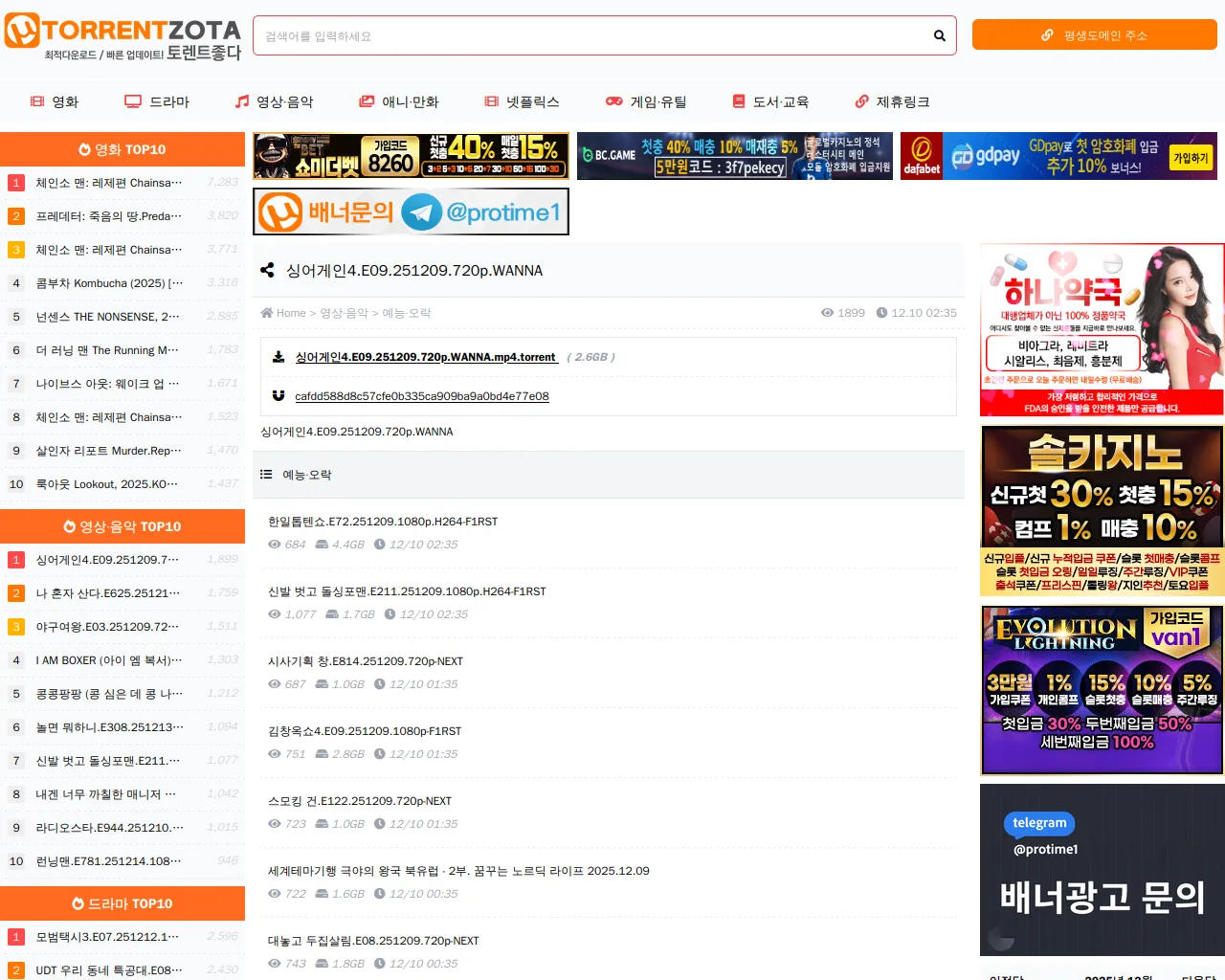Screen dimensions: 1225x980
Task: Open 모범택시3.E07 in 드라마 TOP10
Action: click(x=107, y=937)
